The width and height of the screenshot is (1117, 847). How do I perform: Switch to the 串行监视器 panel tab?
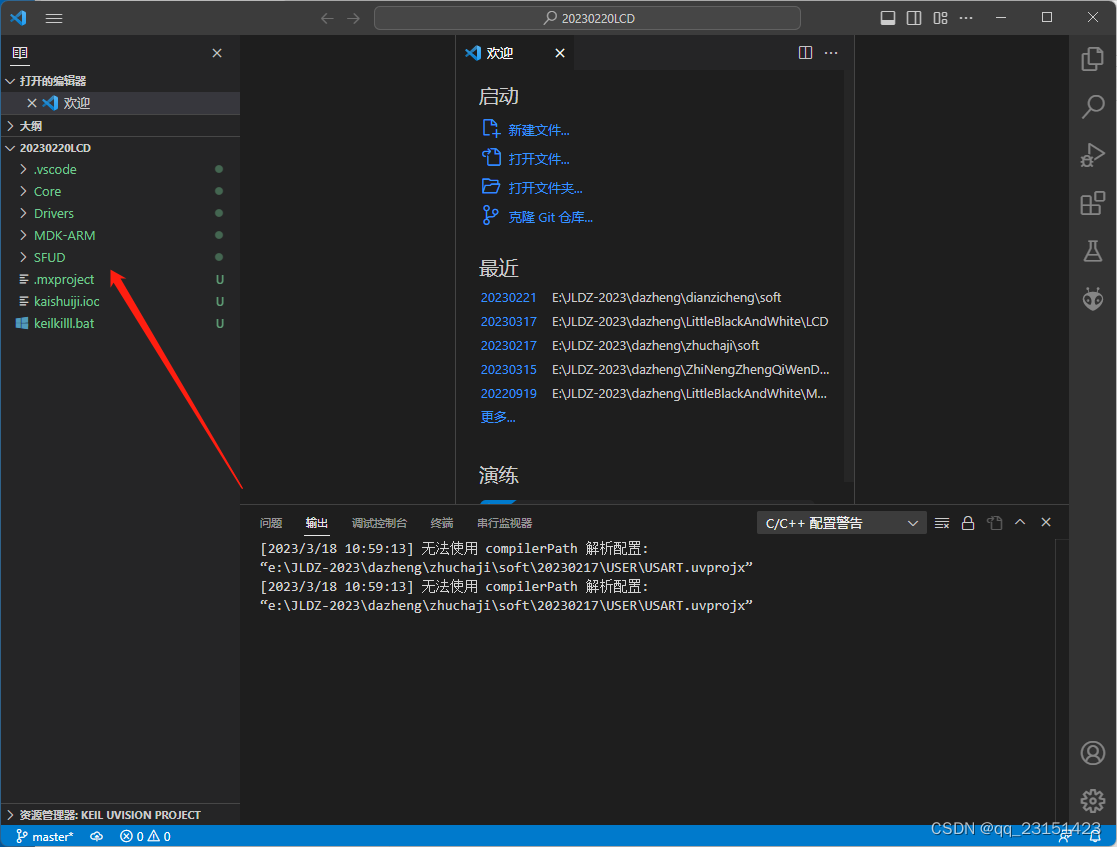pos(505,524)
